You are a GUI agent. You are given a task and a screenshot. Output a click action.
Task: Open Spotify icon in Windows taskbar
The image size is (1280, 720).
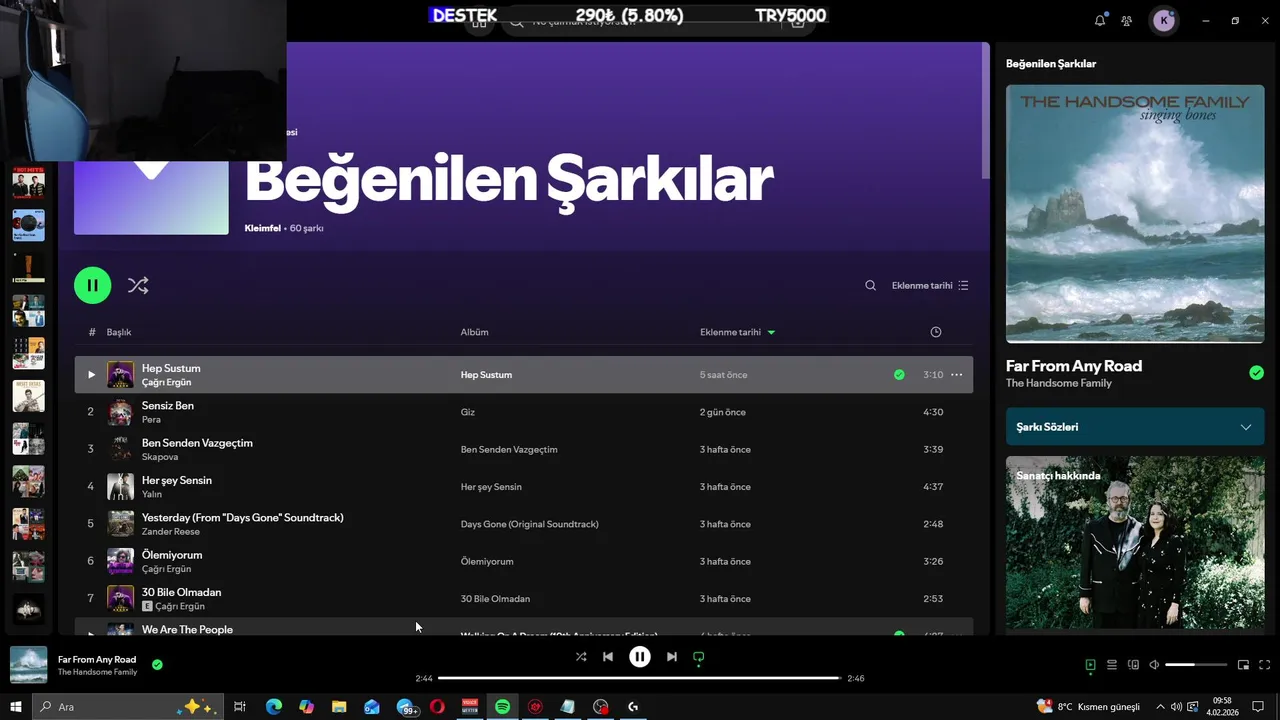(x=502, y=707)
